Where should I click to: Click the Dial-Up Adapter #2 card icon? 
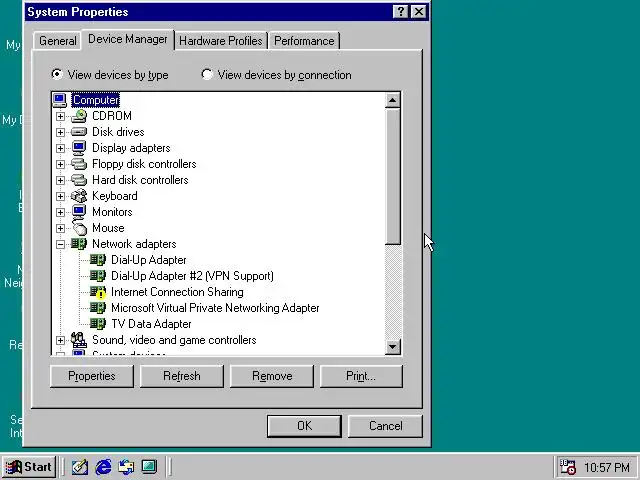point(98,276)
